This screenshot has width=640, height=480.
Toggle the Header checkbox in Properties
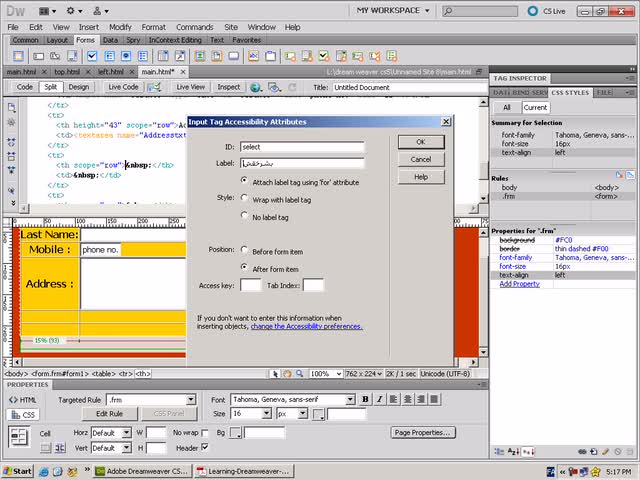click(205, 447)
